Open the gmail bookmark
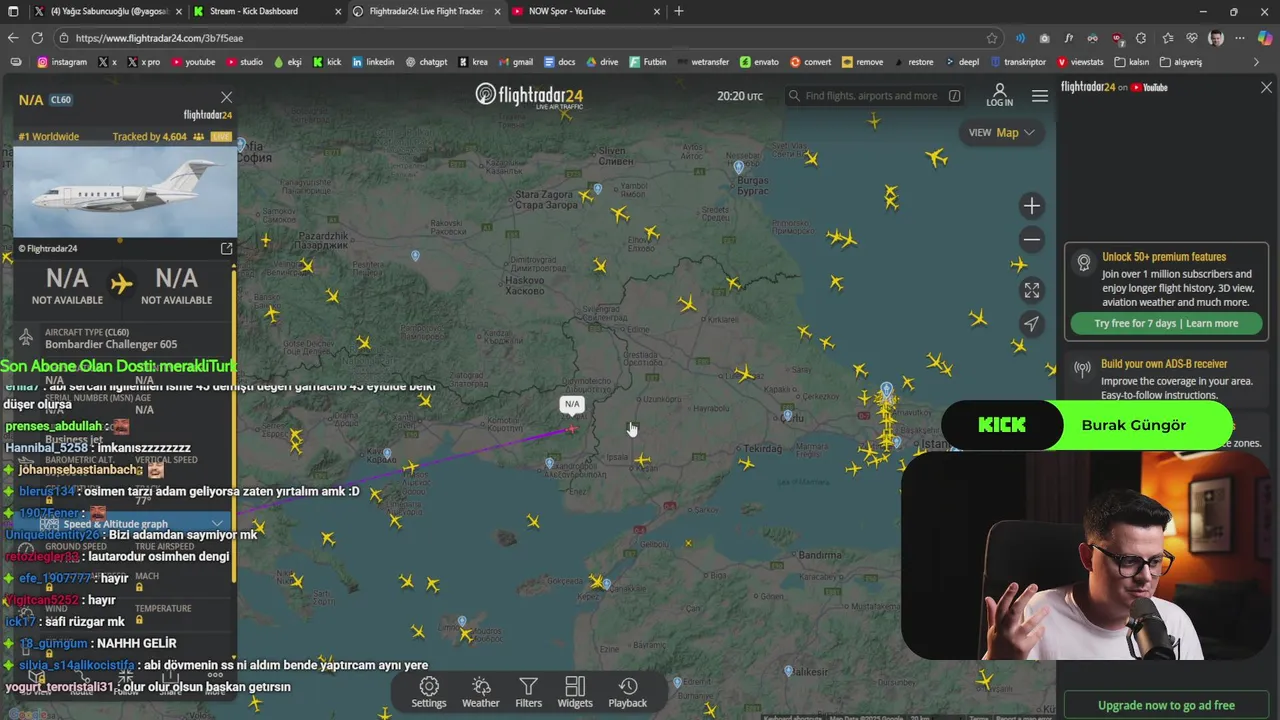1280x720 pixels. pyautogui.click(x=515, y=62)
